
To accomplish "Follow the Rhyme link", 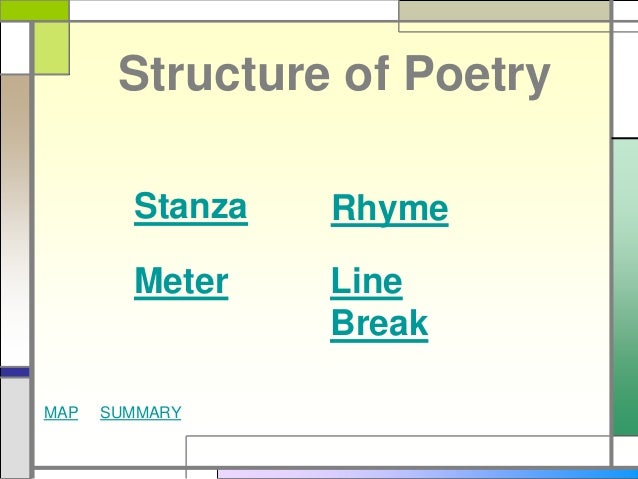I will point(389,210).
